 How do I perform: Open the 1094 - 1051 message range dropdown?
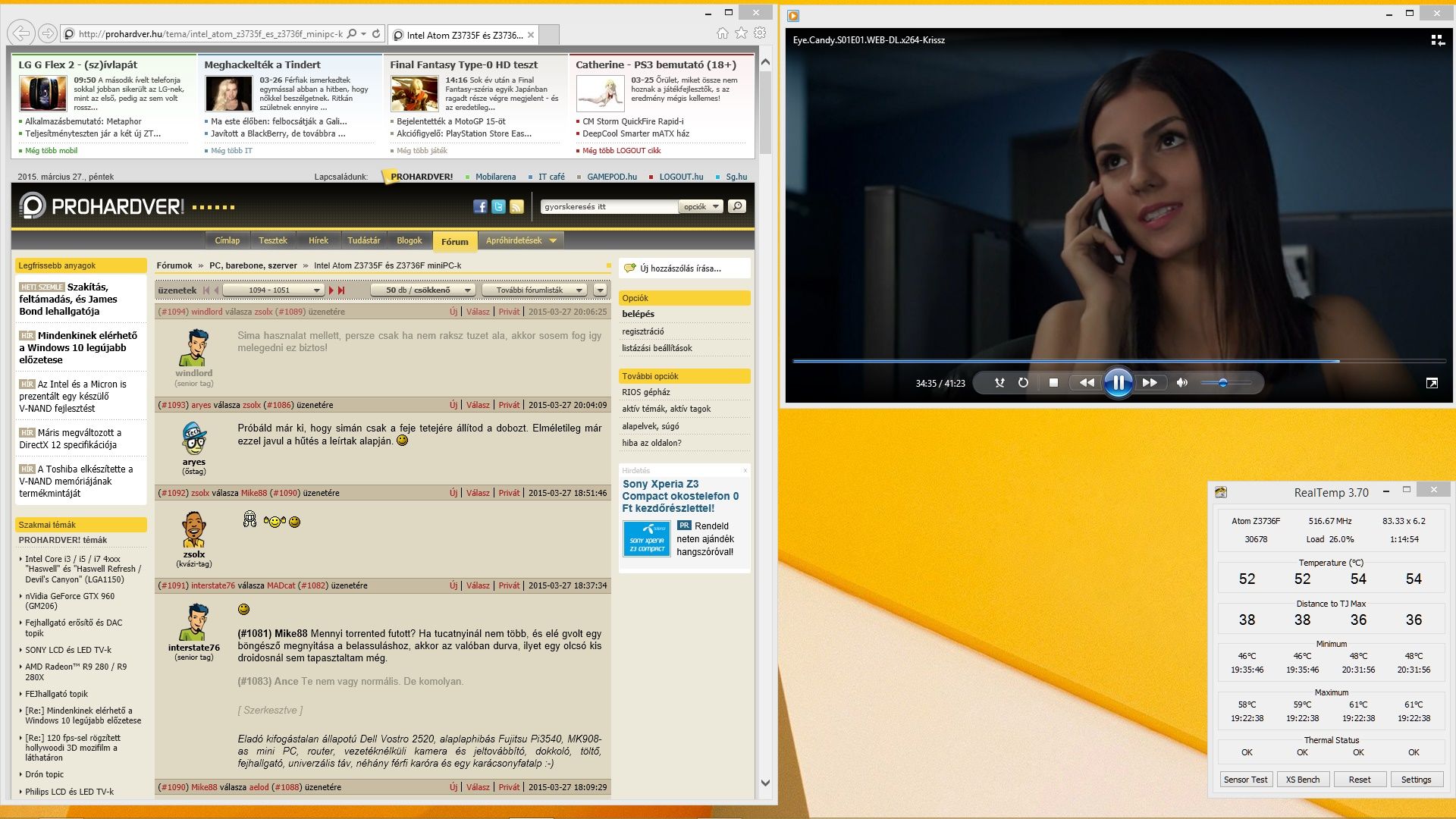click(x=273, y=290)
